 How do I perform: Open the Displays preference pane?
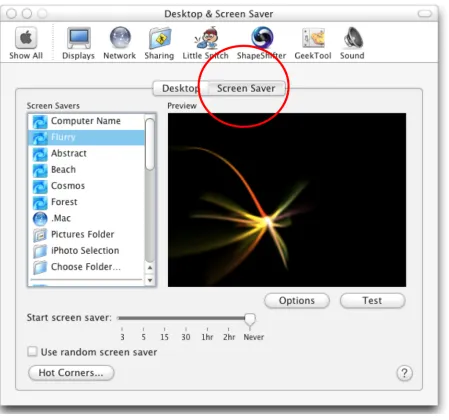78,44
